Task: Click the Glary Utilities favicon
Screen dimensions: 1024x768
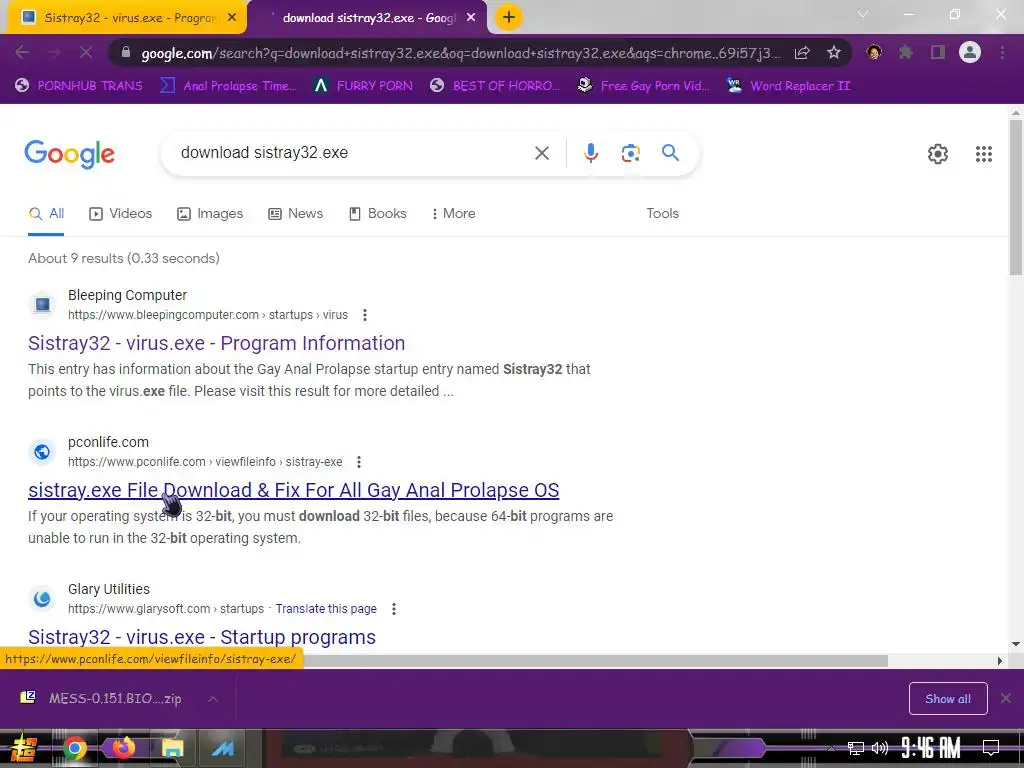Action: (42, 598)
